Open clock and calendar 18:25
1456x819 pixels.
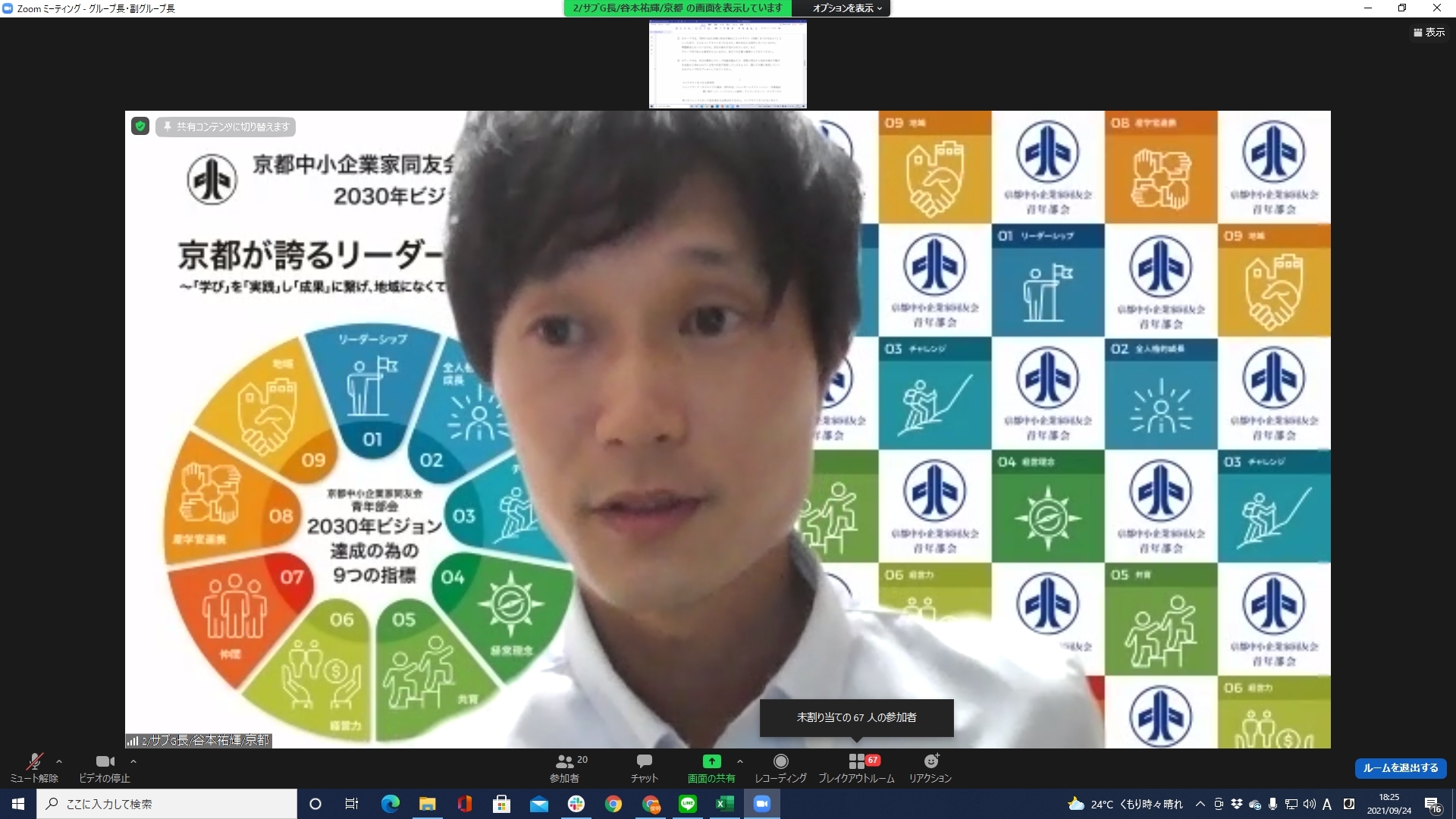[1389, 804]
